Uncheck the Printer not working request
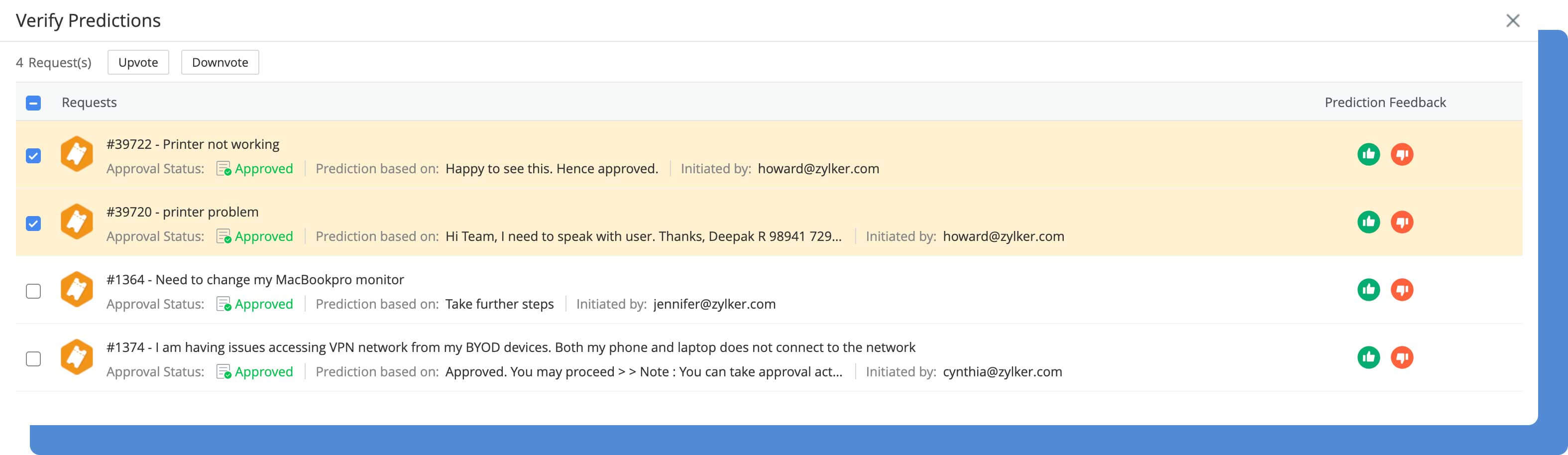 33,156
